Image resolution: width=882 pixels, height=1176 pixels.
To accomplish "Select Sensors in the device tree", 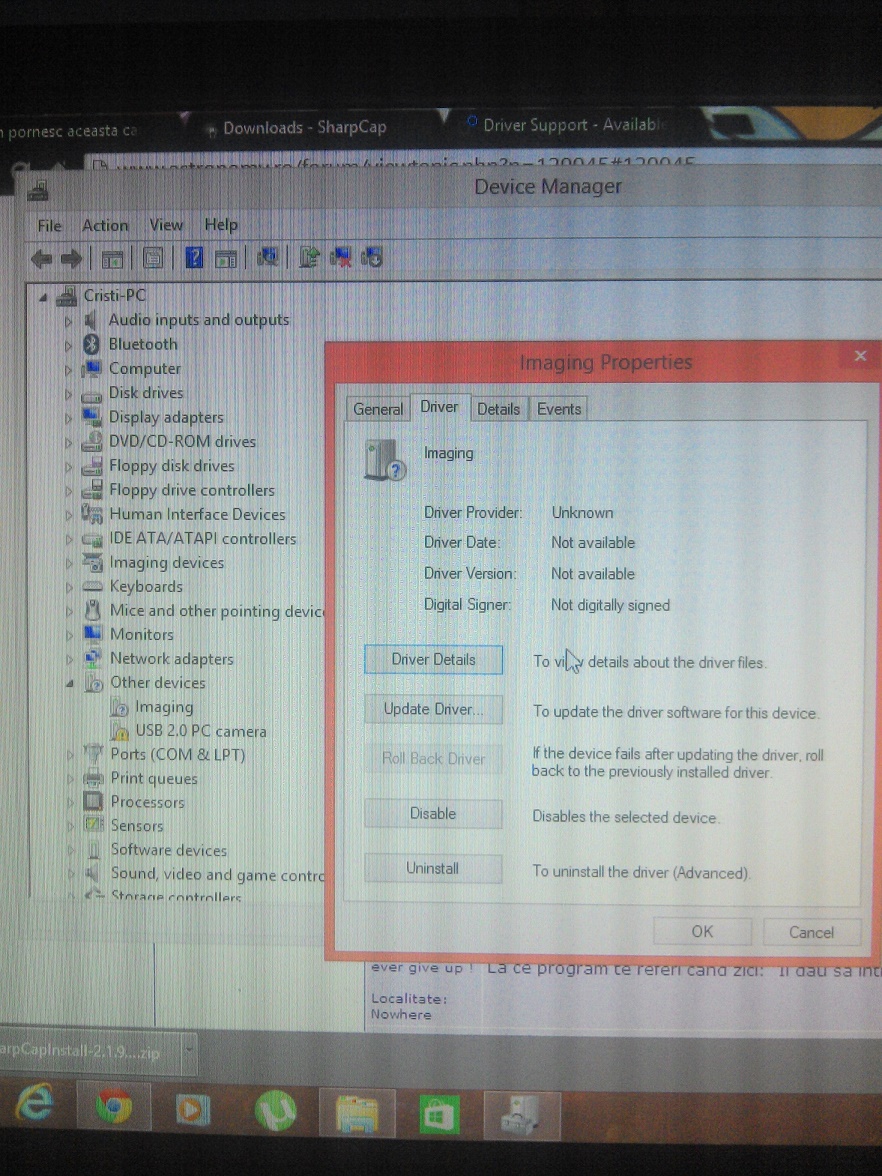I will point(136,825).
